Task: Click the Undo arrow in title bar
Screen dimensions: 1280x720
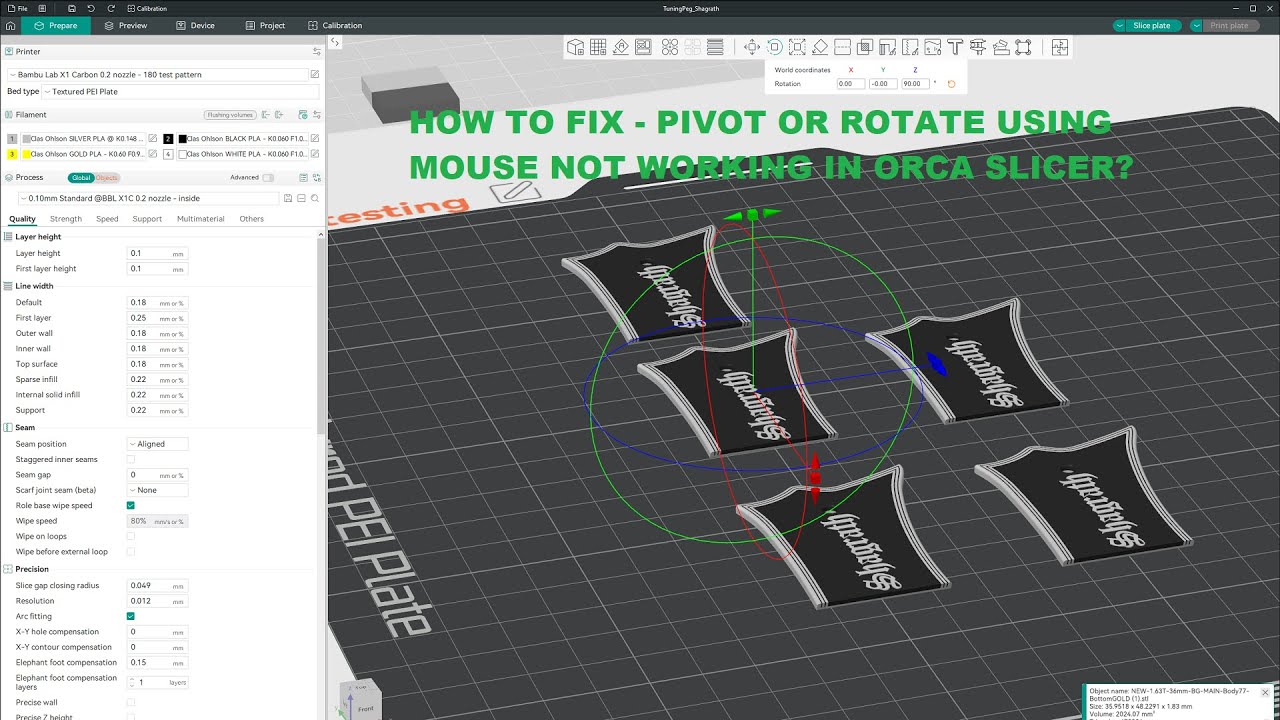Action: coord(91,8)
